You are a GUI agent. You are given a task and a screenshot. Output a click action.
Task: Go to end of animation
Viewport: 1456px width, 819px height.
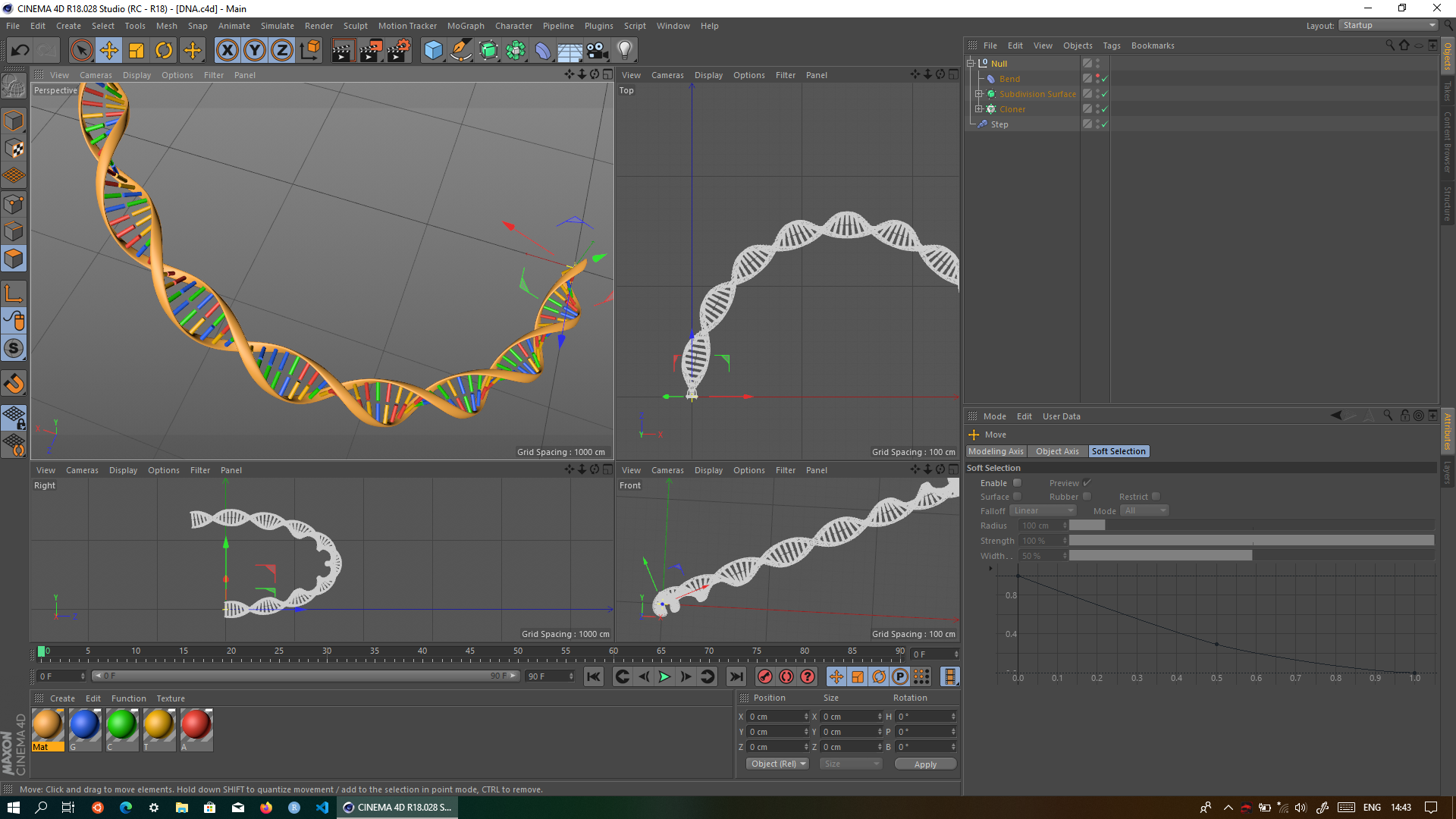(736, 676)
